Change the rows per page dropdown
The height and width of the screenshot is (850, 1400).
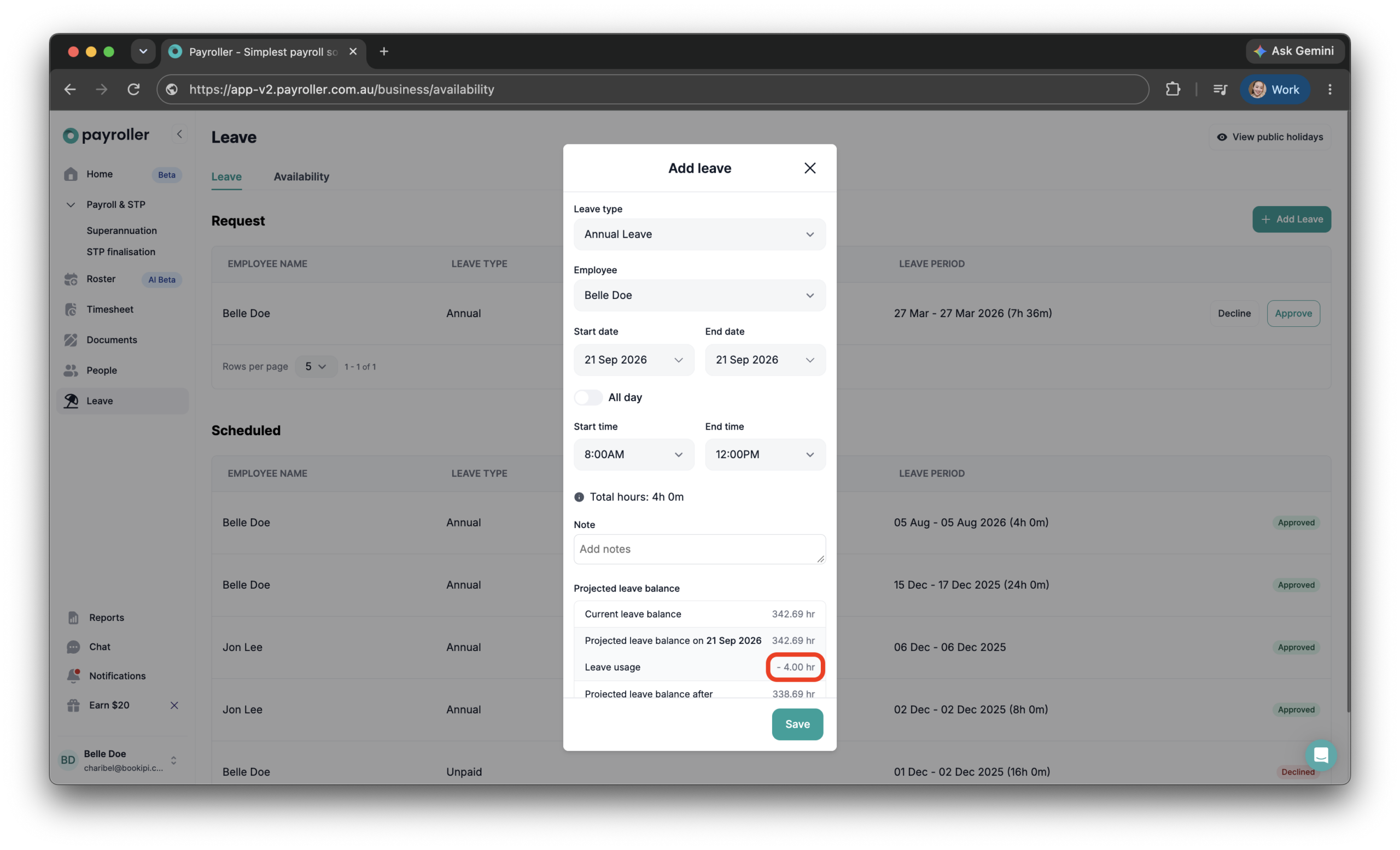316,367
